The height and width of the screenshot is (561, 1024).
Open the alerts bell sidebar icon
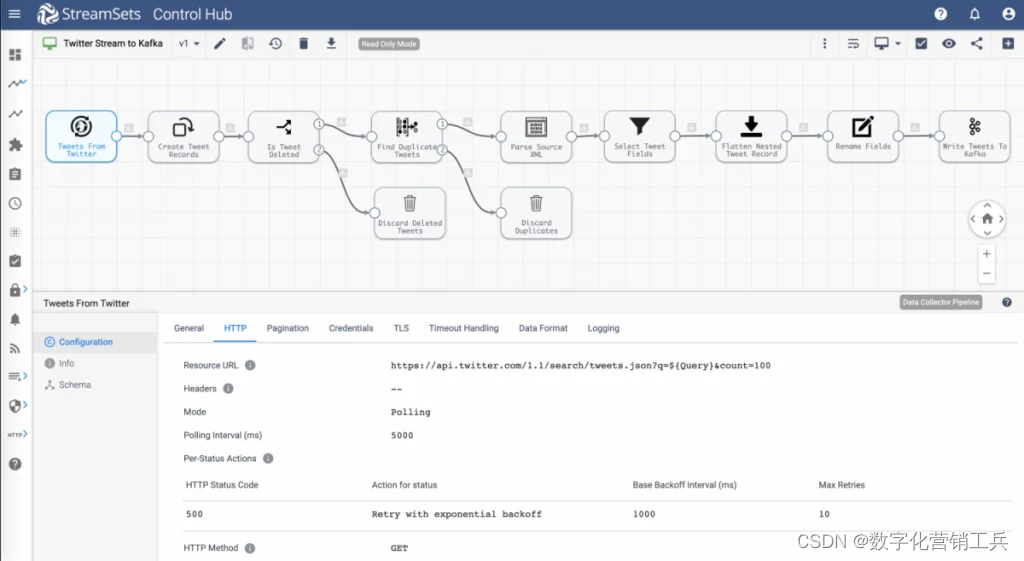click(x=15, y=319)
